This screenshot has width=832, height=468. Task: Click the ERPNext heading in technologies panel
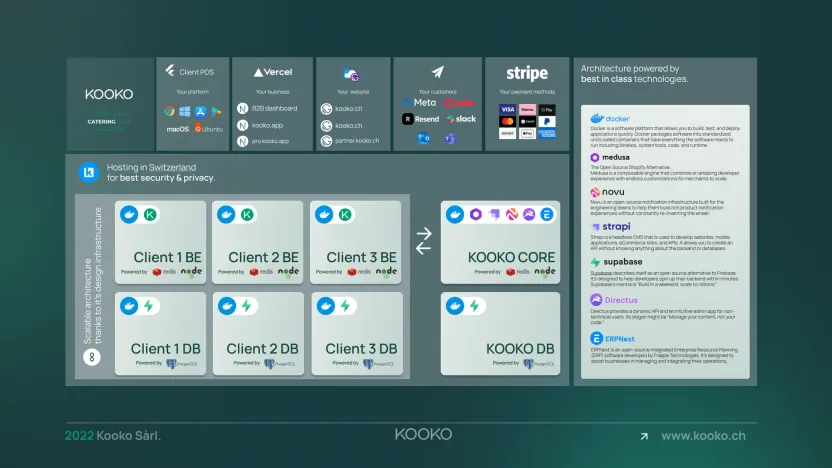612,339
